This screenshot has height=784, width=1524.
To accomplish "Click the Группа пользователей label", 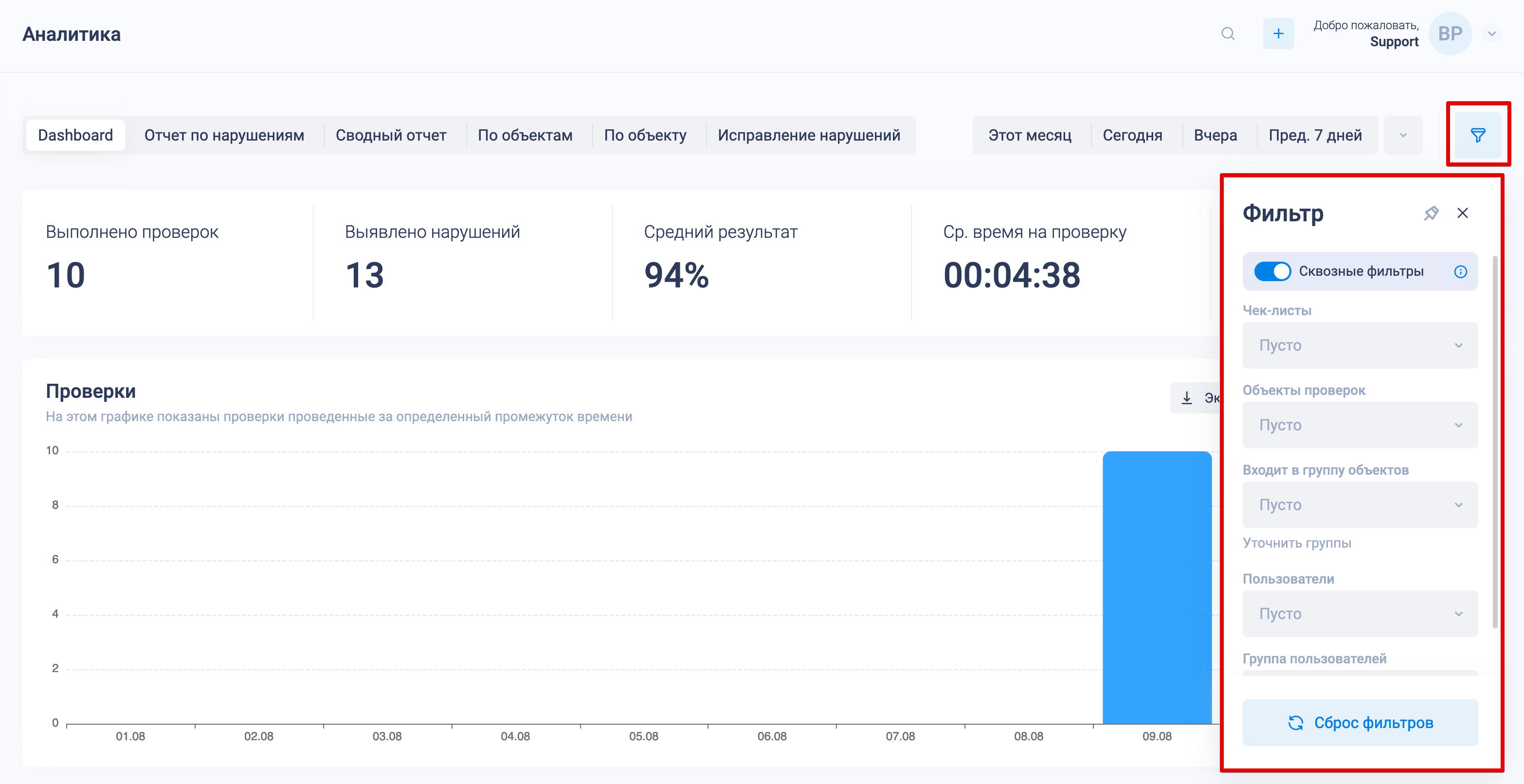I will tap(1314, 659).
